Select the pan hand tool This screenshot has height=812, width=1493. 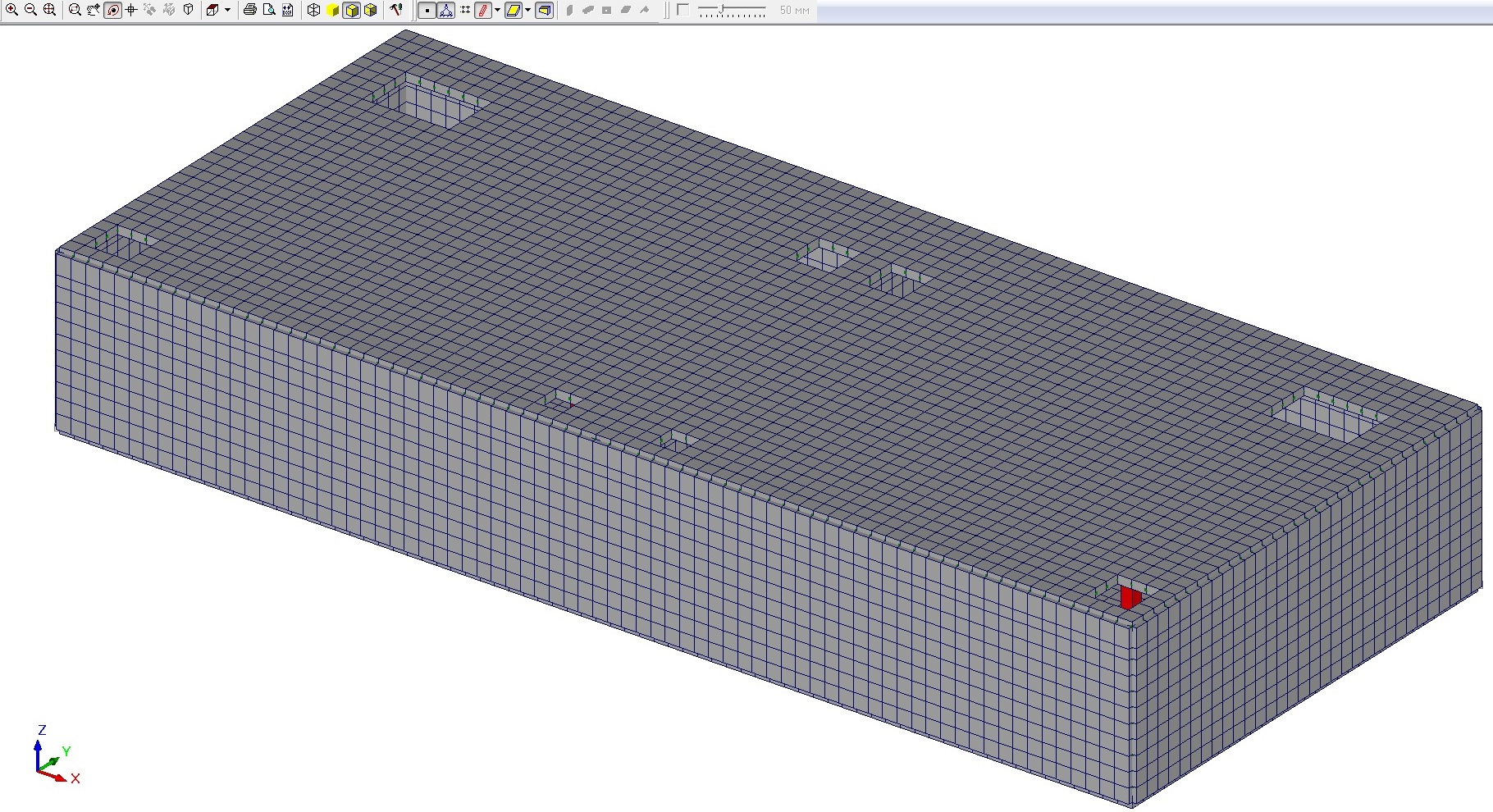pyautogui.click(x=94, y=10)
